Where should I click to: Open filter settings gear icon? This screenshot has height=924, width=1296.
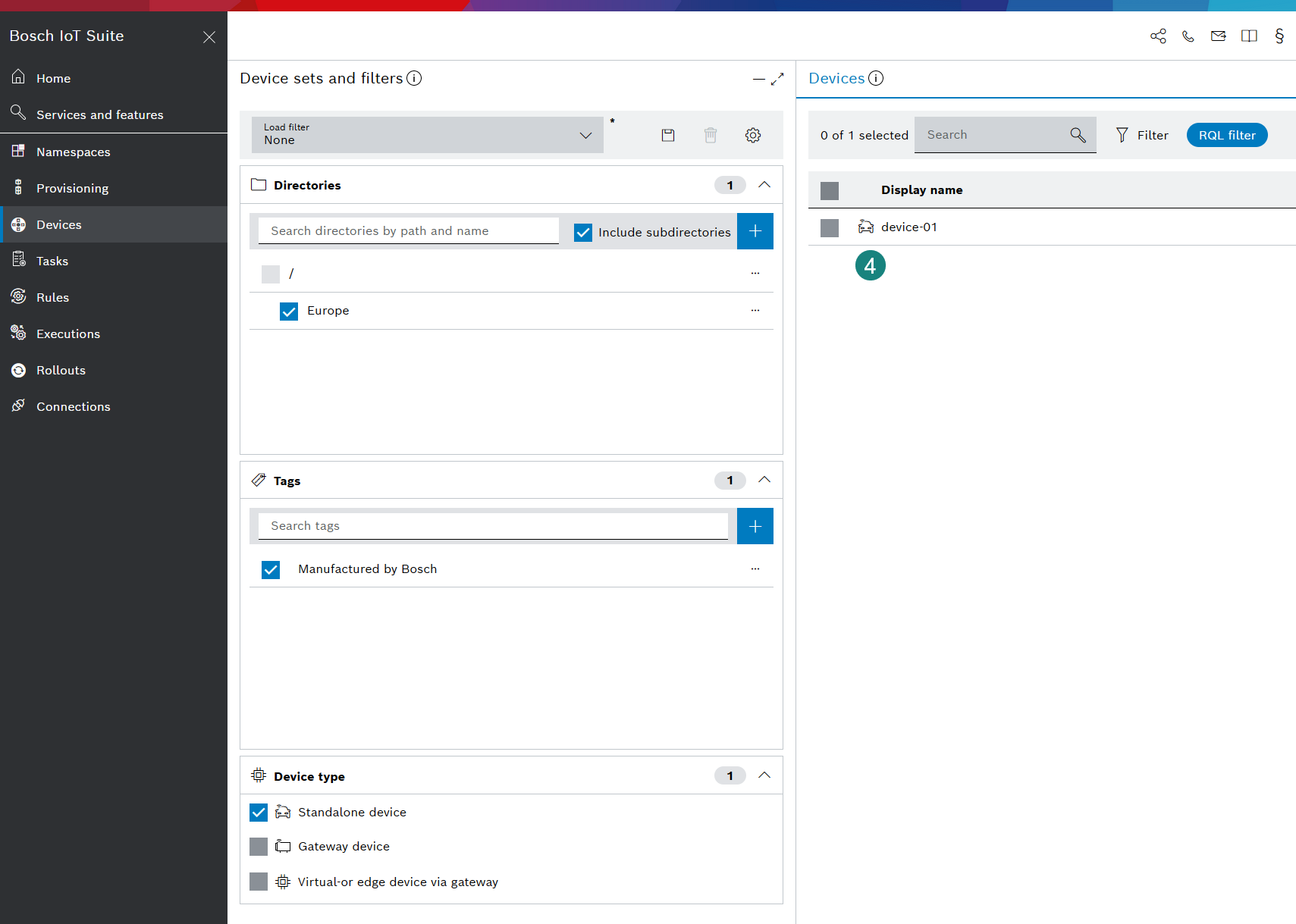(x=753, y=135)
